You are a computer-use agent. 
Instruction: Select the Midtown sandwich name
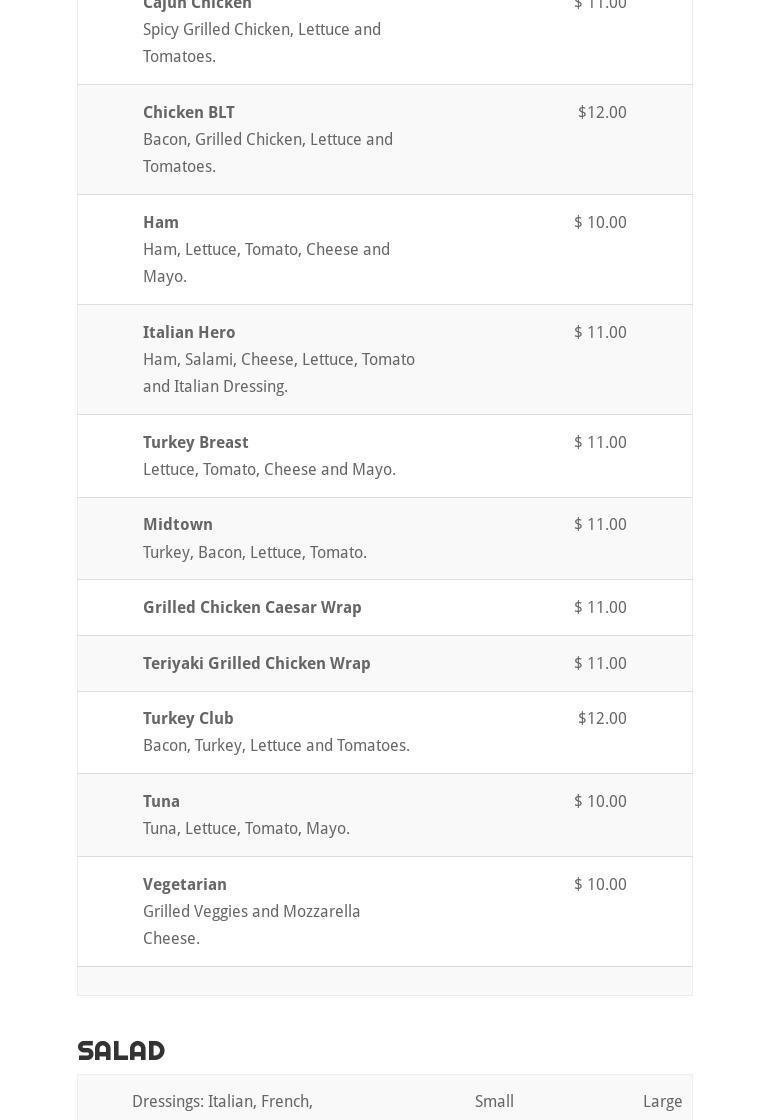click(x=178, y=524)
